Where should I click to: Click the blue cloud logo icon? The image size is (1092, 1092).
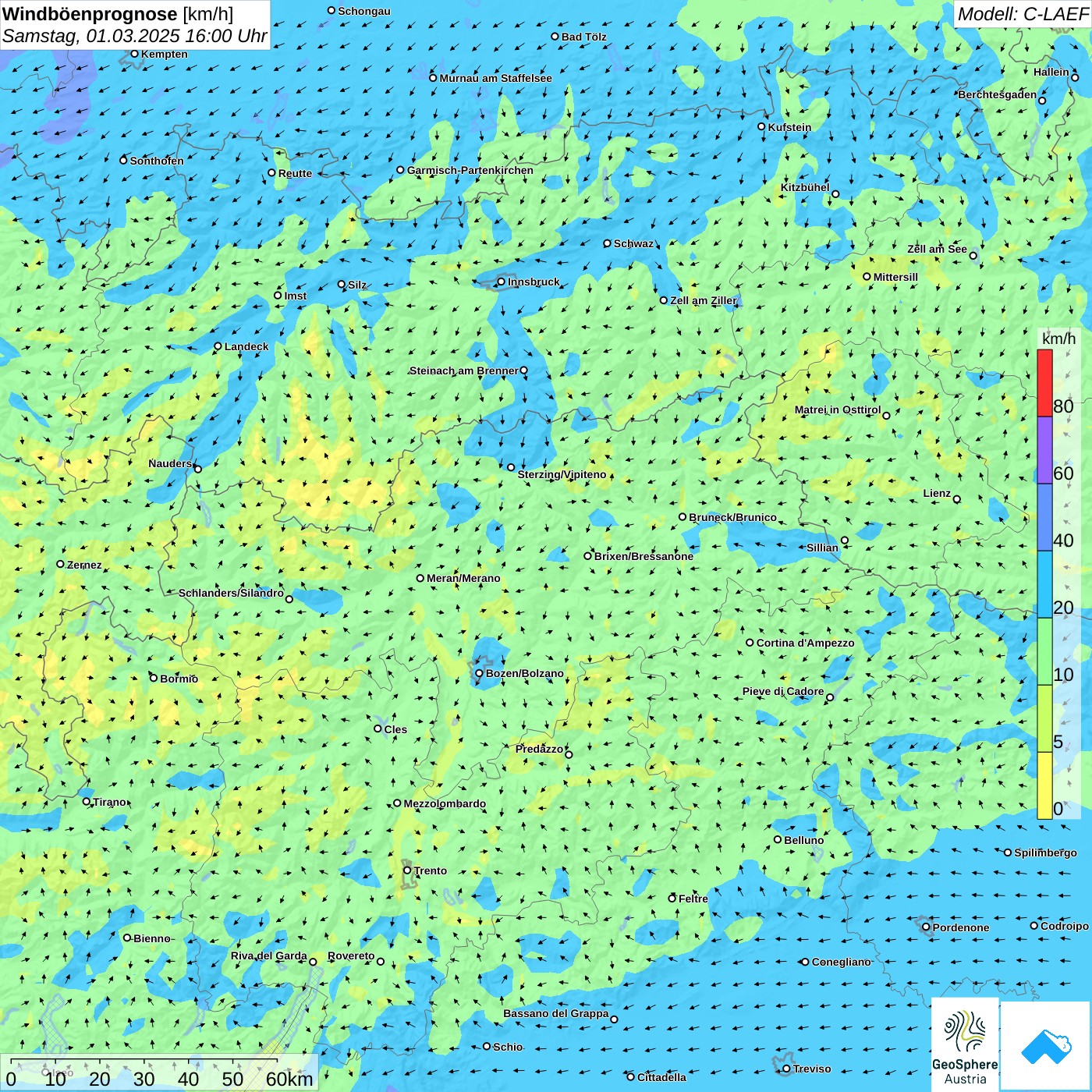coord(1046,1046)
